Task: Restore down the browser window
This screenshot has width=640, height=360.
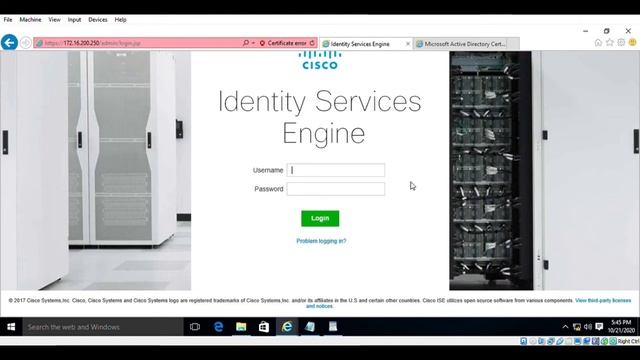Action: pyautogui.click(x=607, y=31)
